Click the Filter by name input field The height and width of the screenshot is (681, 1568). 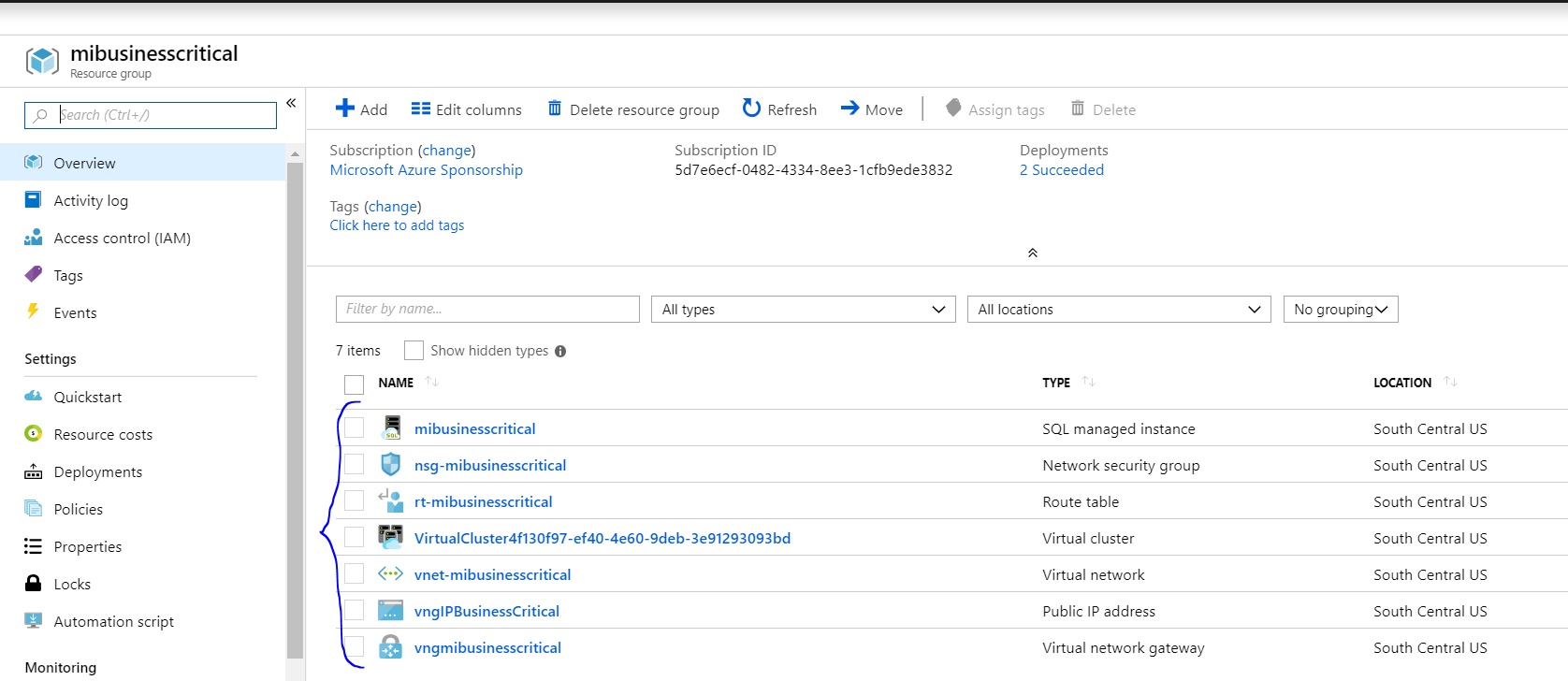coord(486,310)
